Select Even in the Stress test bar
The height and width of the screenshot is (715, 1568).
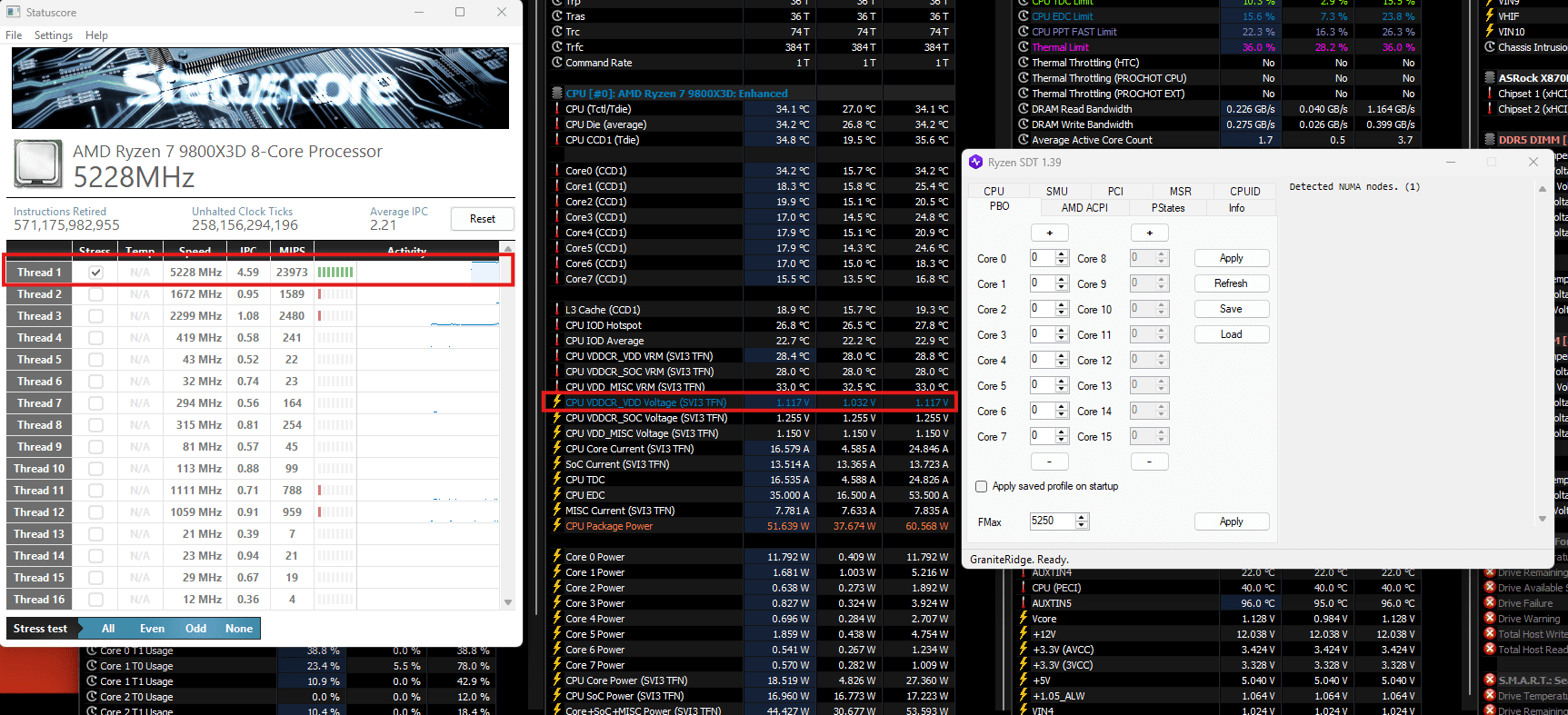click(x=152, y=629)
